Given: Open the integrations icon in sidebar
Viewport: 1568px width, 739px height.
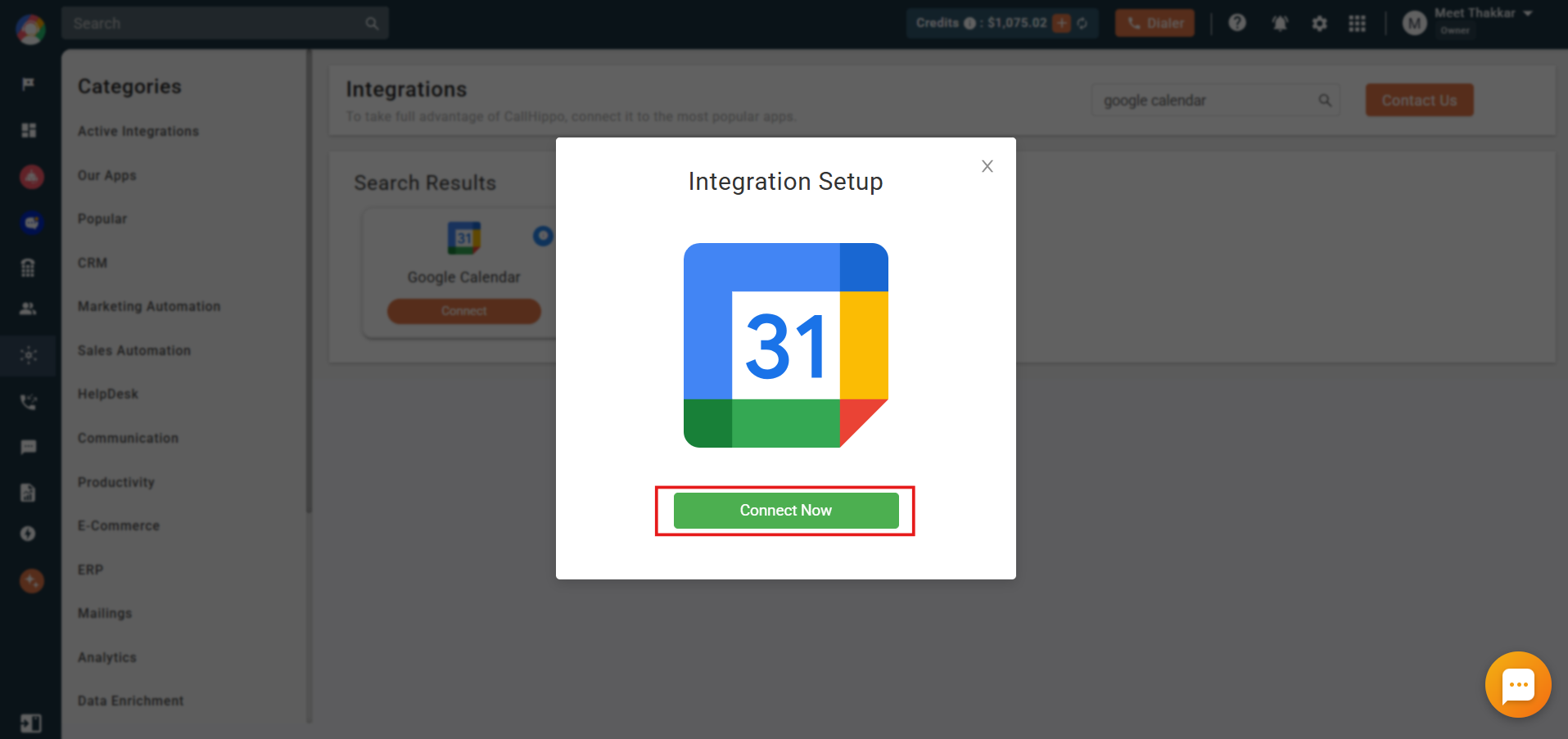Looking at the screenshot, I should pos(29,355).
